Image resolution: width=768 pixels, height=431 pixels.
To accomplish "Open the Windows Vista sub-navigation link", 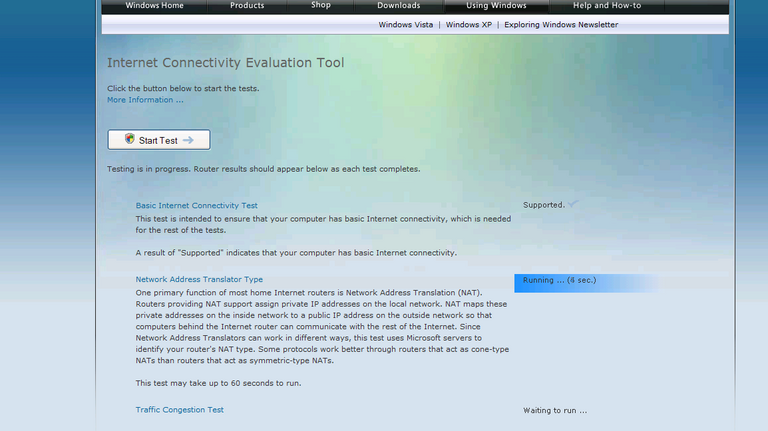I will (x=406, y=24).
